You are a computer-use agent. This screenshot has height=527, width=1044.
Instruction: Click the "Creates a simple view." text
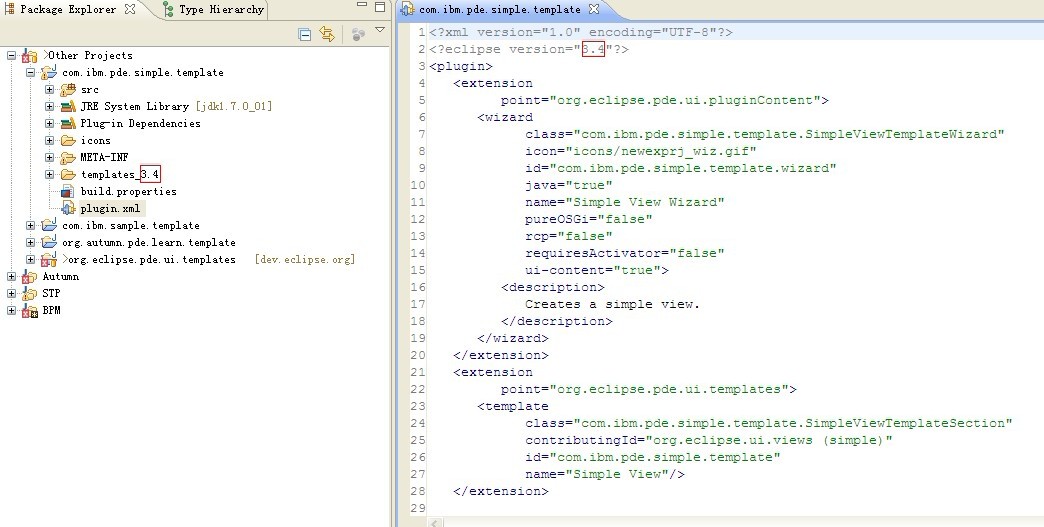613,304
